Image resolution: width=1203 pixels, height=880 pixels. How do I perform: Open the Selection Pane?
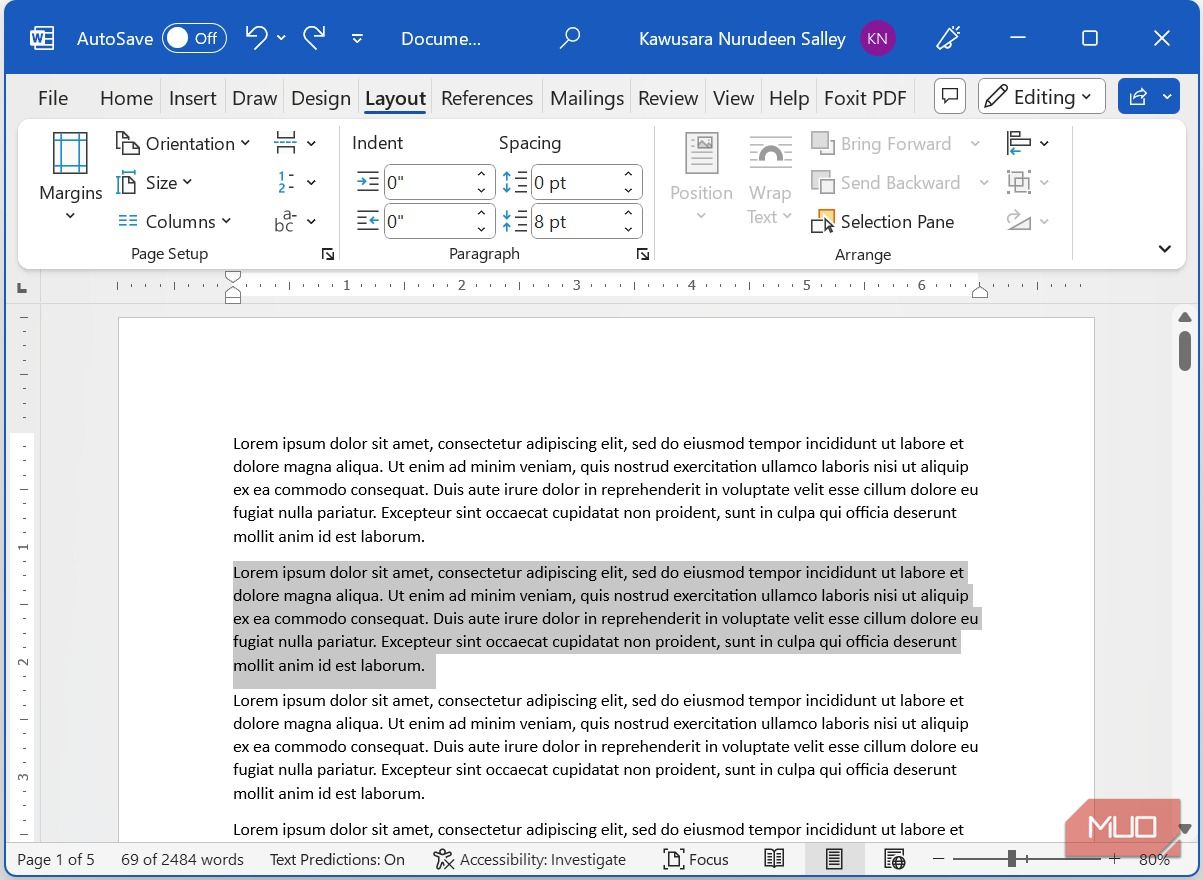pyautogui.click(x=883, y=221)
